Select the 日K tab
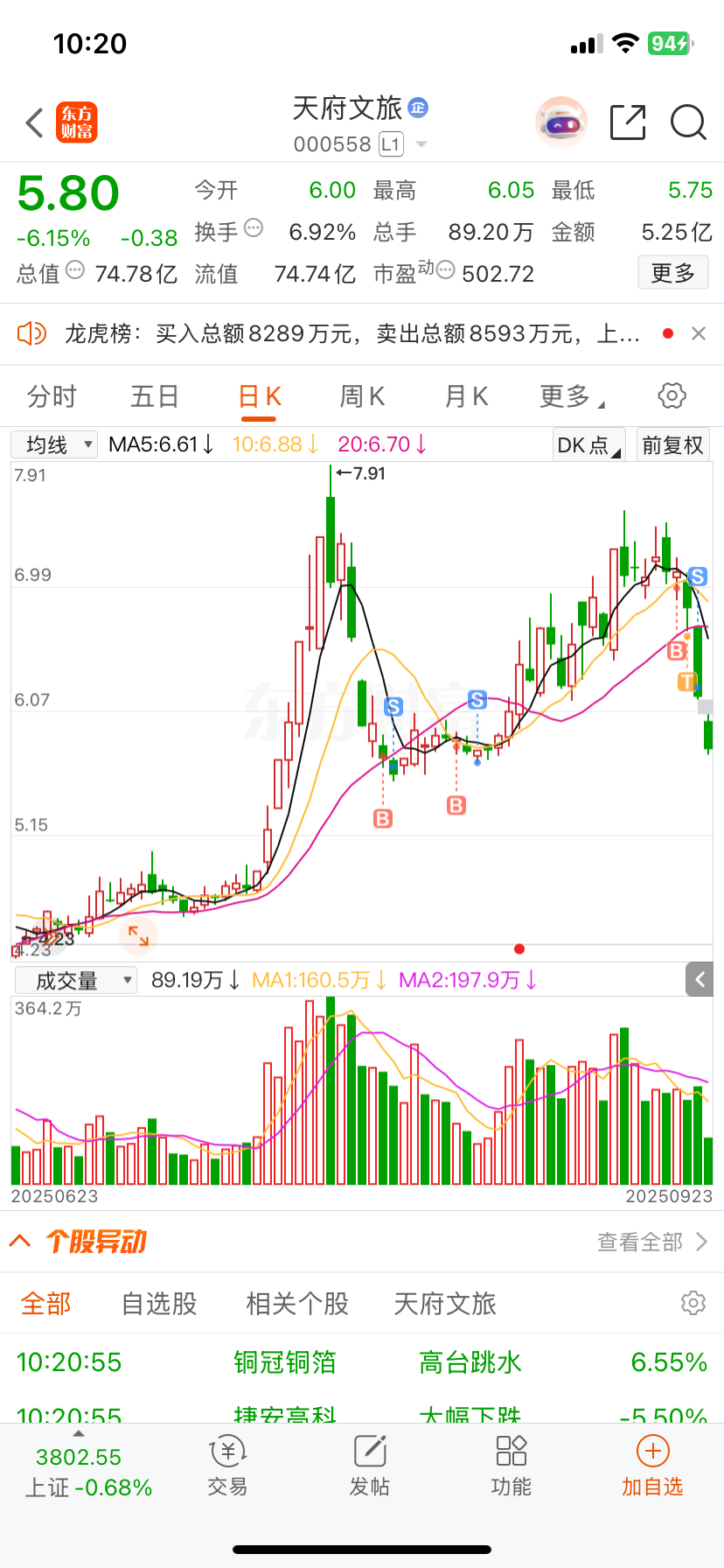The image size is (724, 1568). 259,396
